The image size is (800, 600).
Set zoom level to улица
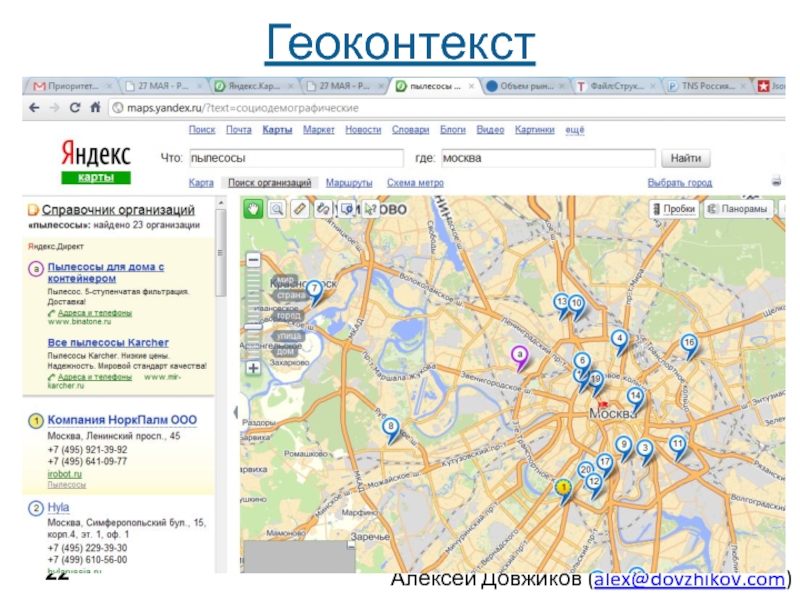[x=289, y=336]
